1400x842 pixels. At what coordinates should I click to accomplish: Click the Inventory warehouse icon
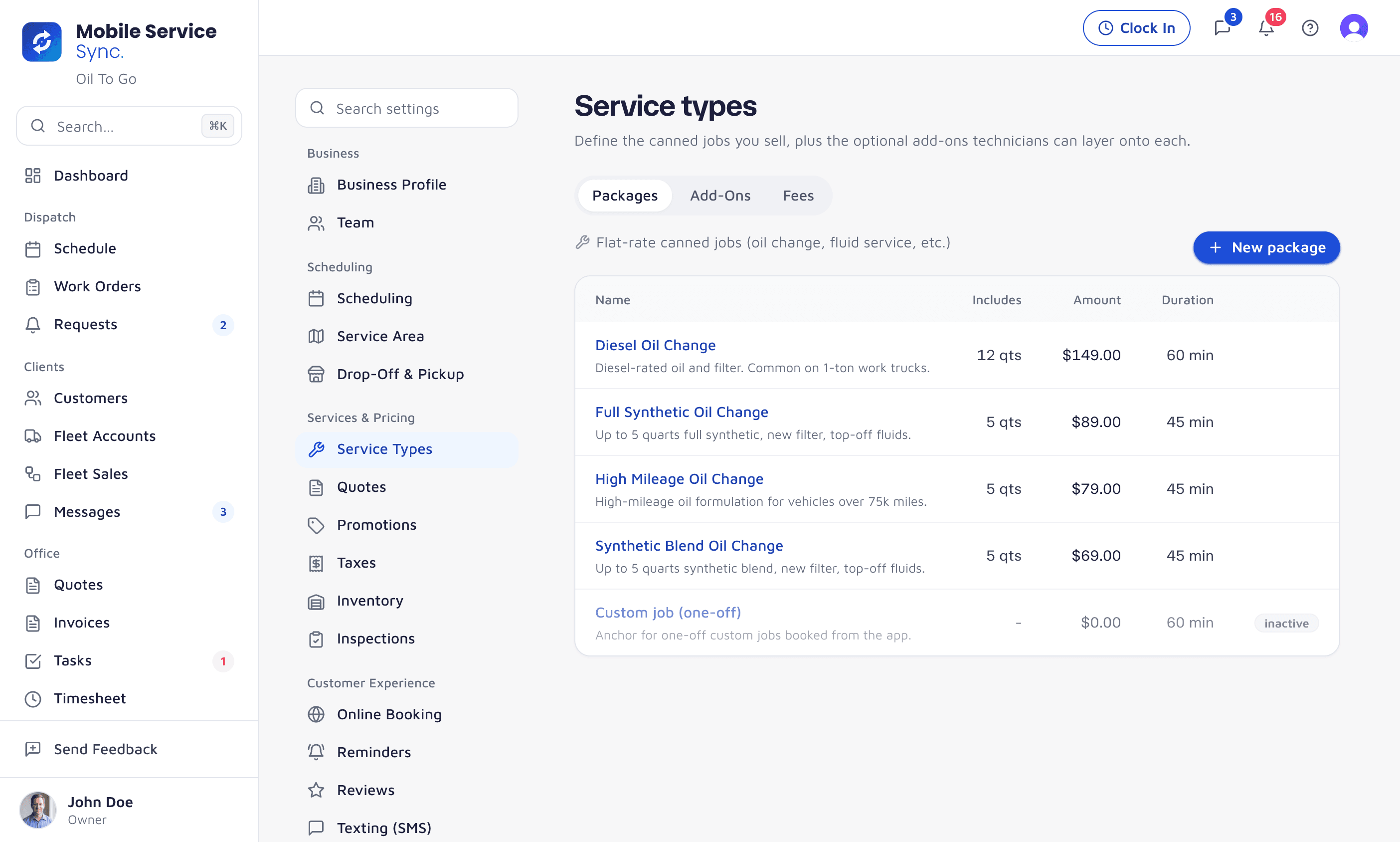316,601
